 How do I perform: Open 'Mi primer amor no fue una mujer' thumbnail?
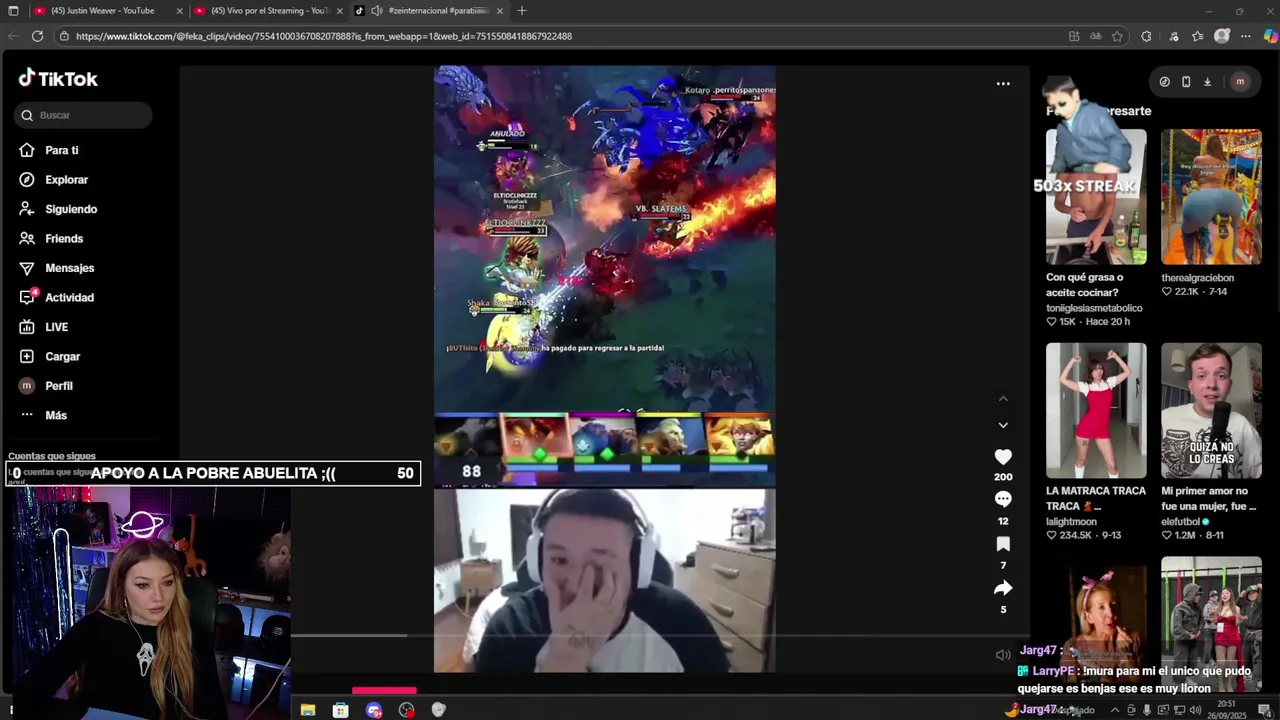click(1211, 410)
